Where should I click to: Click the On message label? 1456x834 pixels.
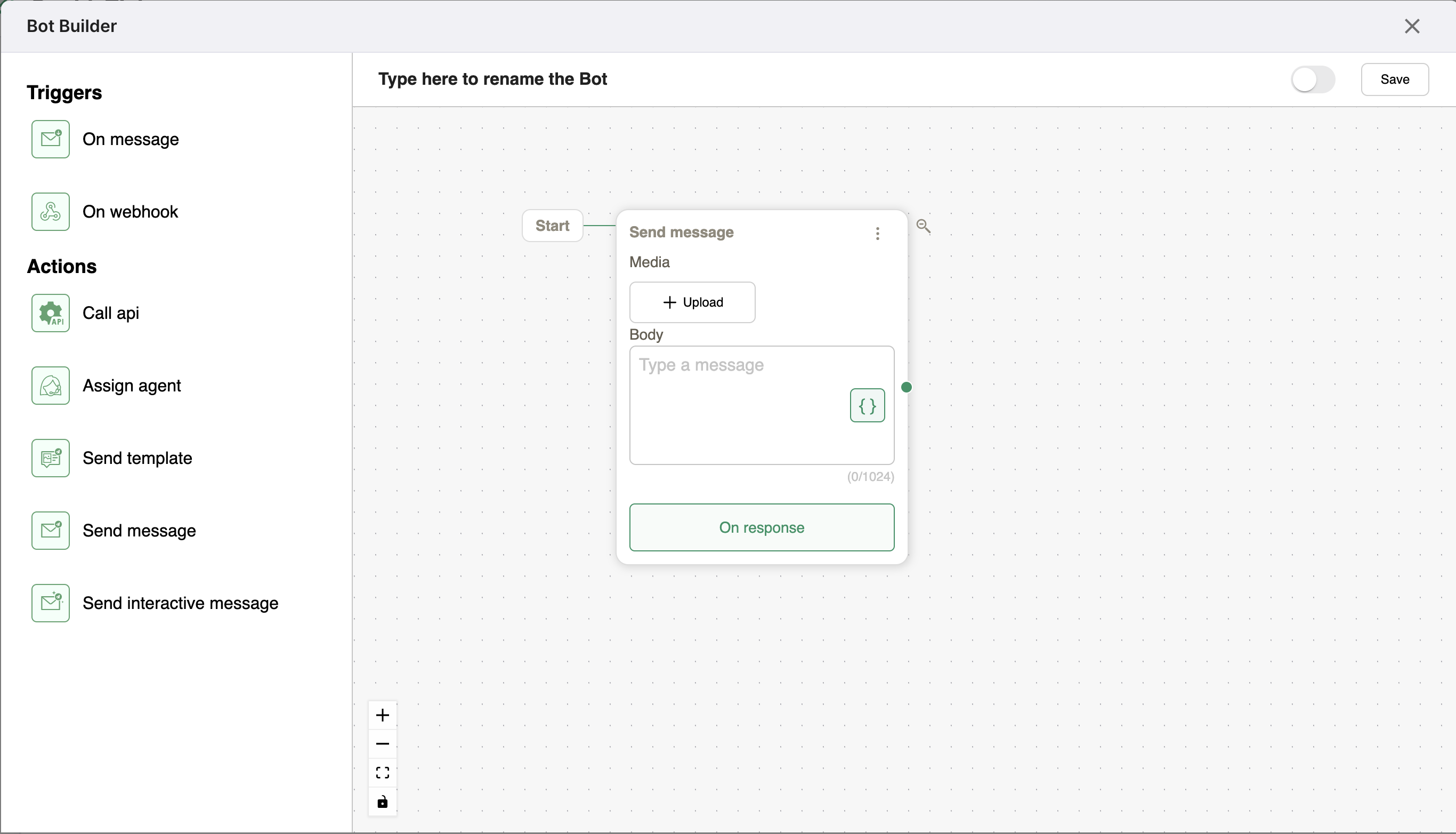(x=131, y=139)
